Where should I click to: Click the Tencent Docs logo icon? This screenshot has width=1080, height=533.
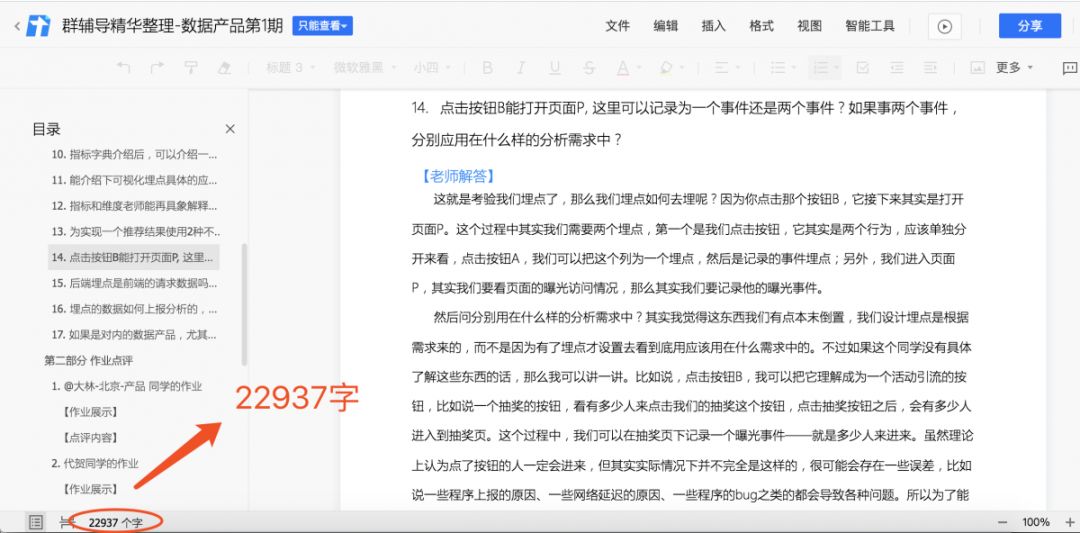[39, 26]
